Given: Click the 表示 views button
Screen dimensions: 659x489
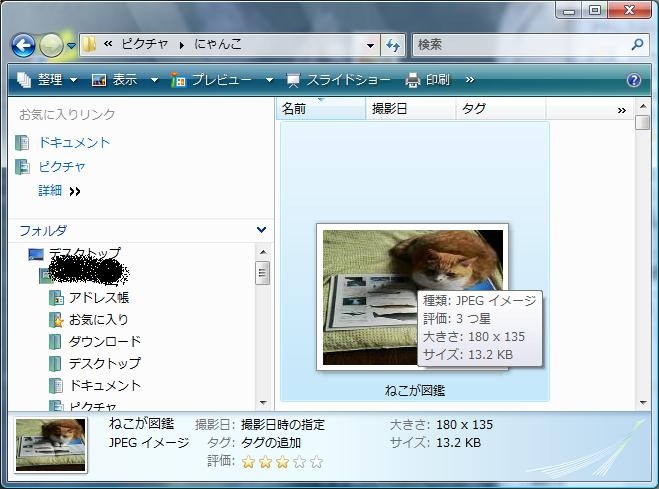Looking at the screenshot, I should click(115, 79).
